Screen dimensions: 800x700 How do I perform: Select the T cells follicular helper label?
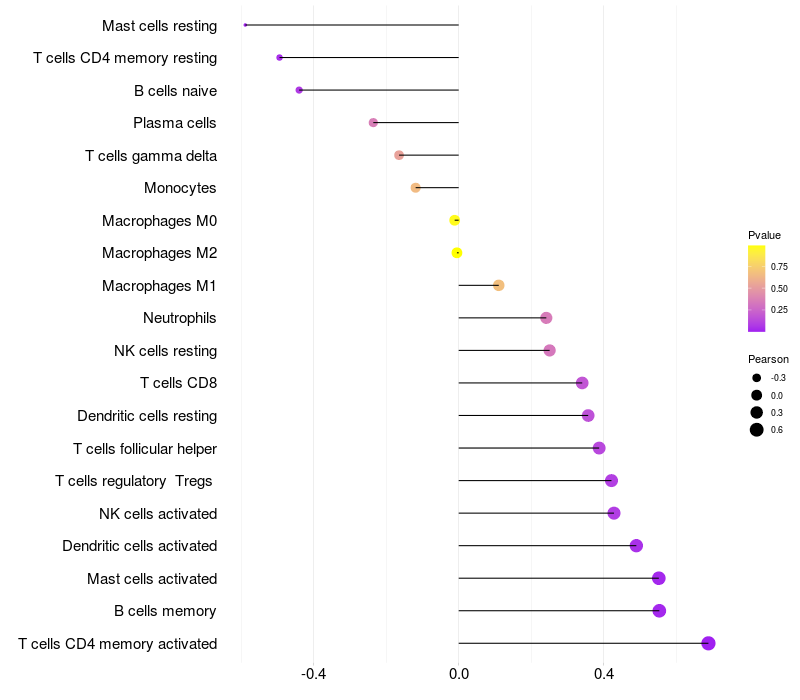[145, 448]
